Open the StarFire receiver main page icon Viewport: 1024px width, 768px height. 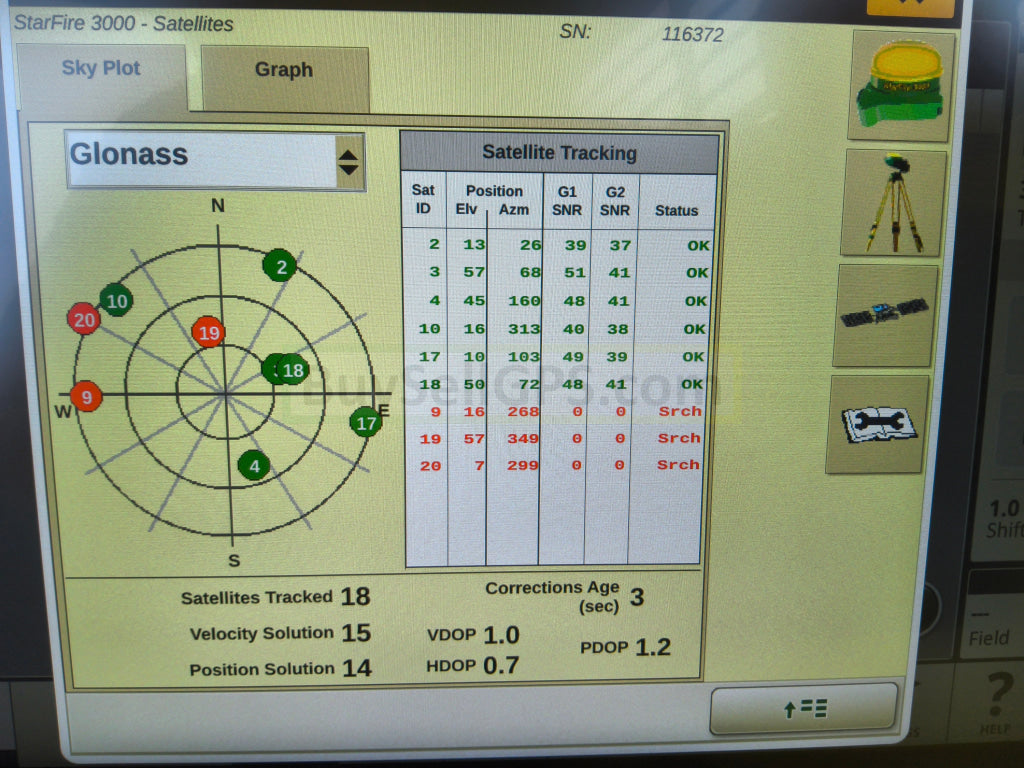903,85
